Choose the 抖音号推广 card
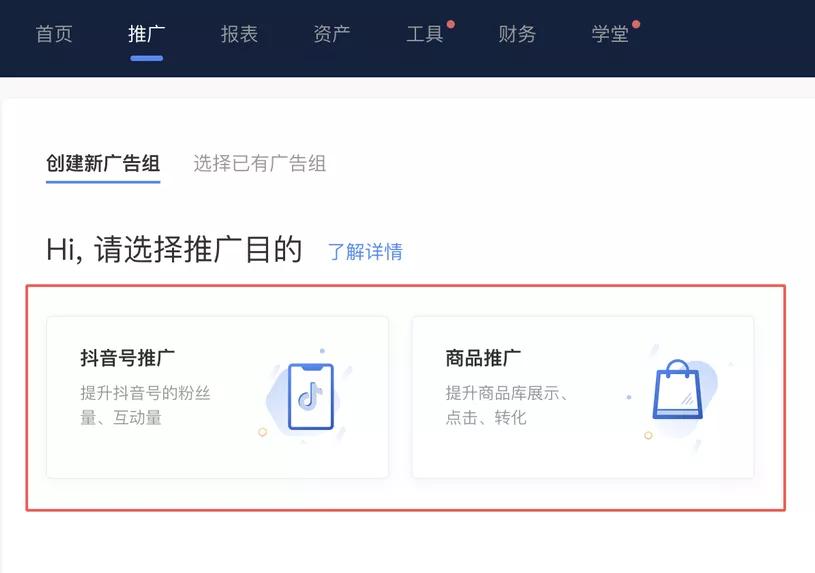815x573 pixels. [x=217, y=397]
